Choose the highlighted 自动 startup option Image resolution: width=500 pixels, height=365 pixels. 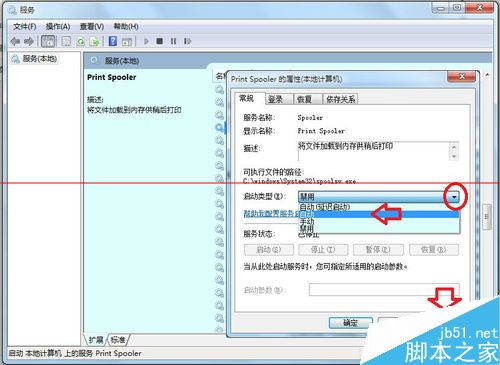[x=379, y=214]
